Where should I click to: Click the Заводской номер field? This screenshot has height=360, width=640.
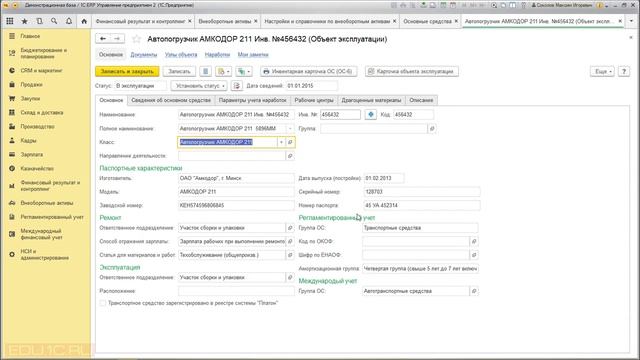pyautogui.click(x=236, y=205)
